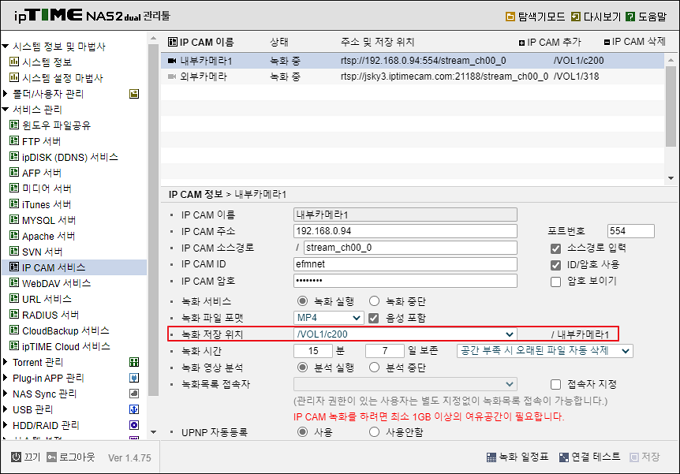
Task: Click the 연결 테스트 button
Action: [590, 457]
